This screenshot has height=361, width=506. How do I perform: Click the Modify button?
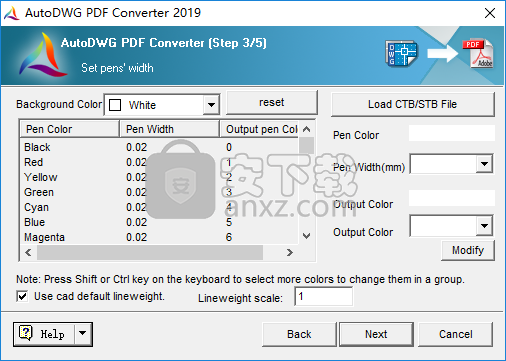tap(468, 250)
